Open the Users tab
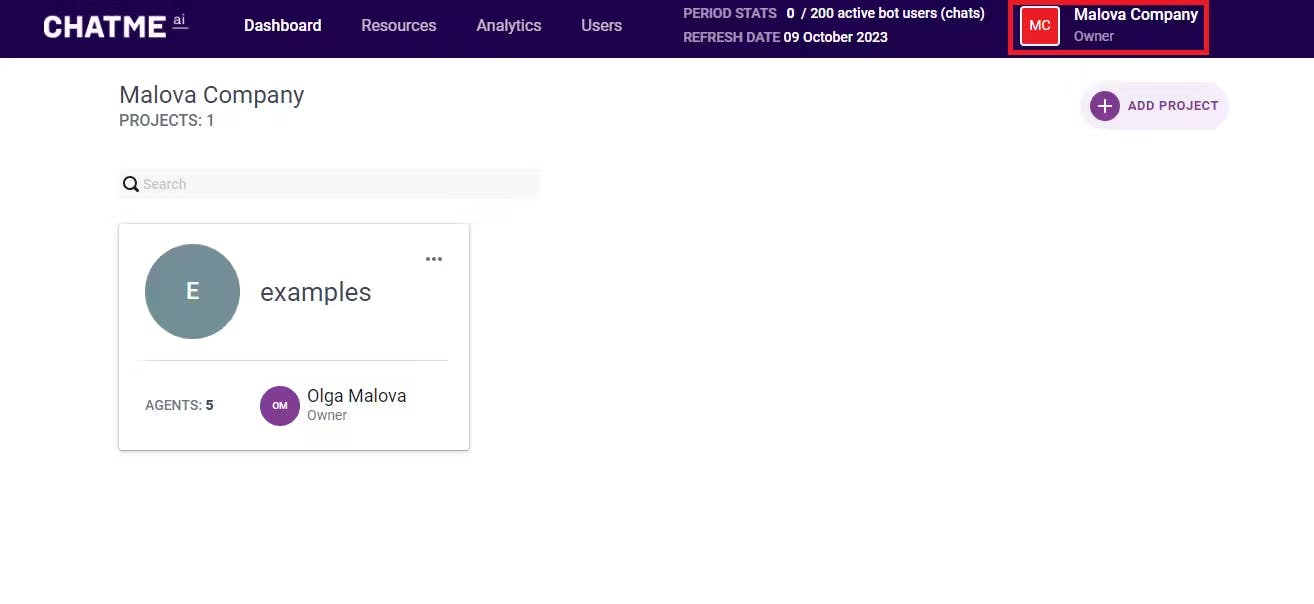 (601, 26)
